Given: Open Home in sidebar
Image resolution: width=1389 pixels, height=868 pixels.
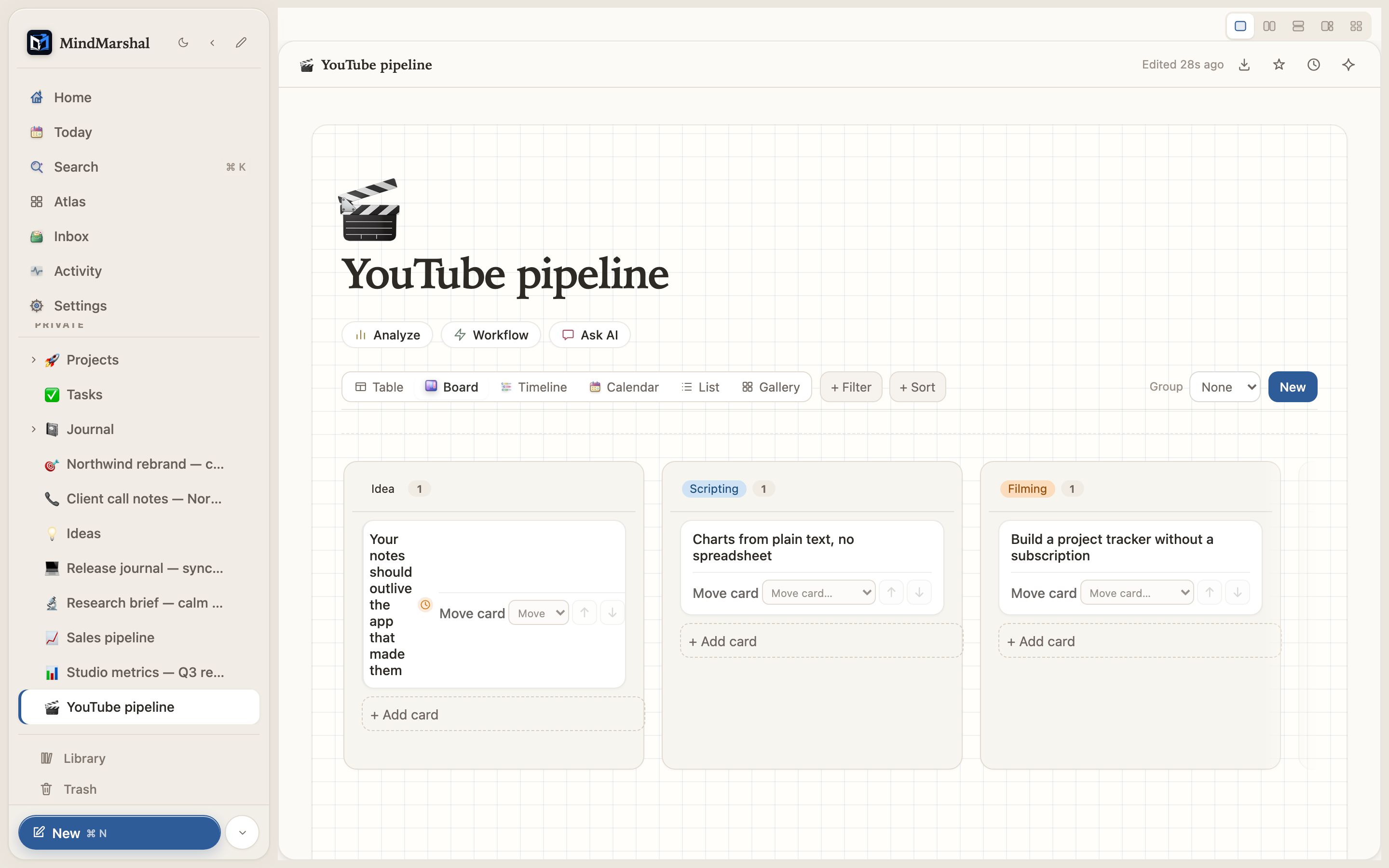Looking at the screenshot, I should coord(139,97).
